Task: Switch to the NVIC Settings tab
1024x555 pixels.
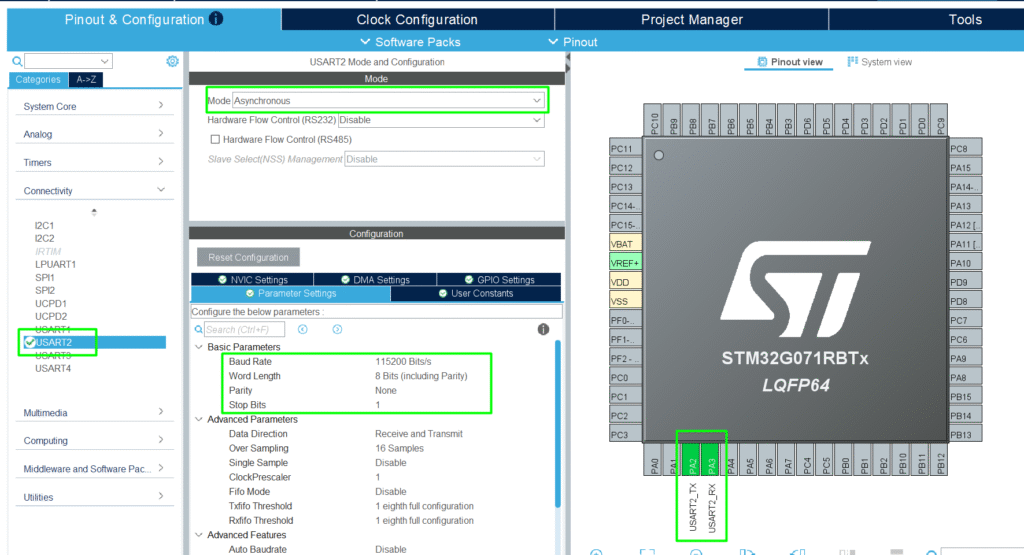Action: tap(251, 280)
